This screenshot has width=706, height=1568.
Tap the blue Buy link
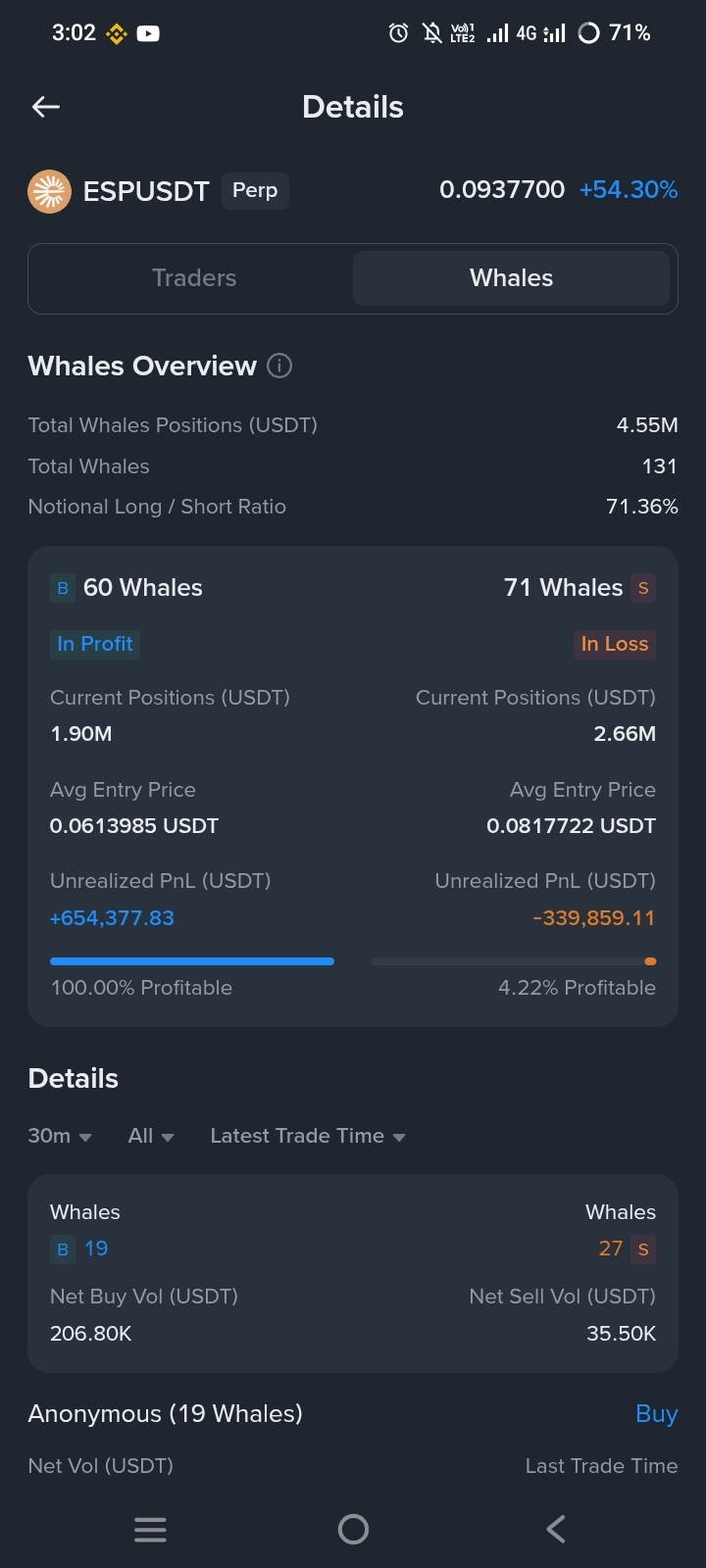657,1414
